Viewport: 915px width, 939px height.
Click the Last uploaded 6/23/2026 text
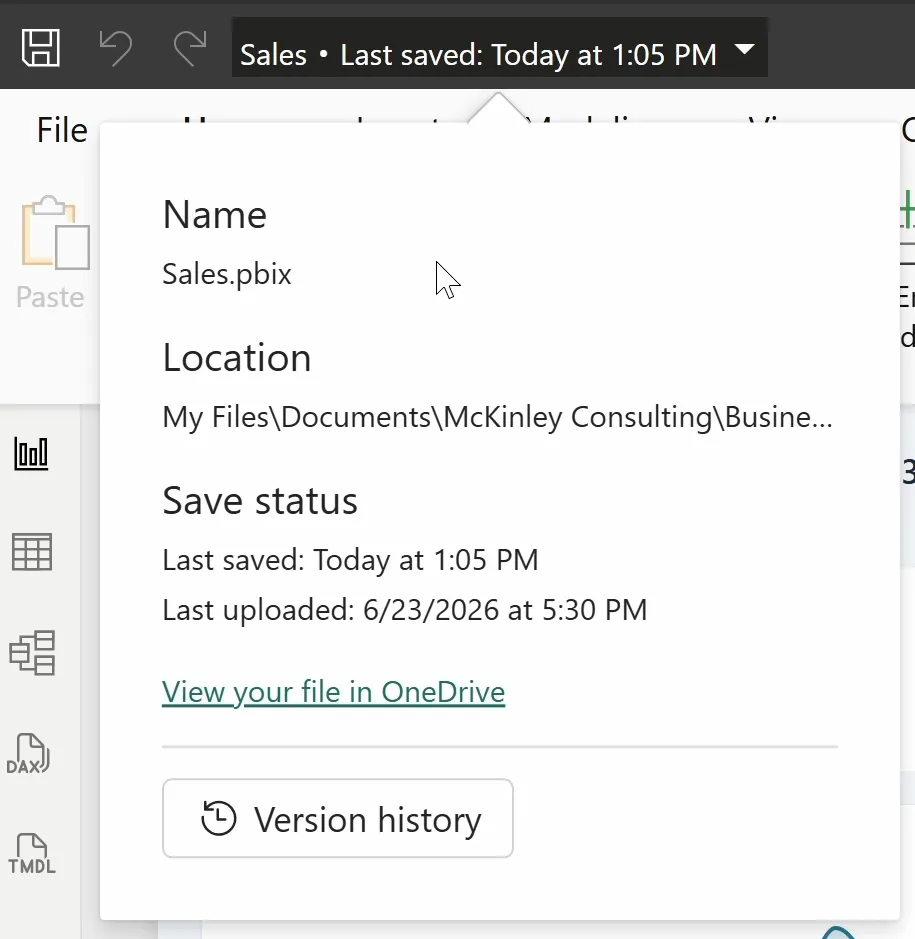405,610
